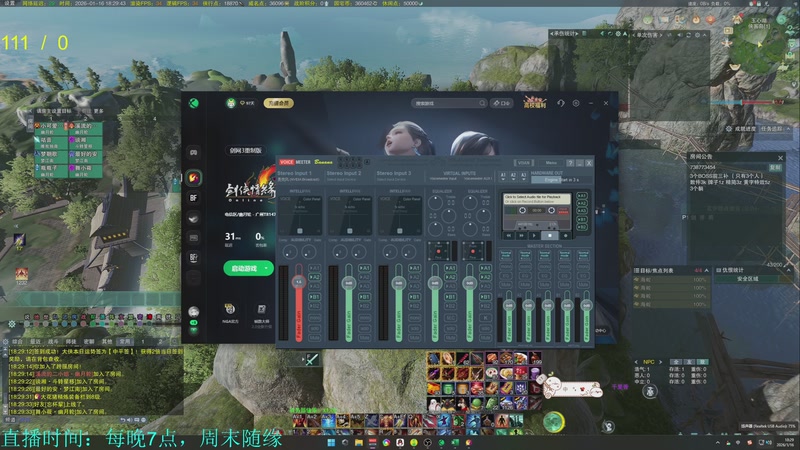Open hardware out A2 device dropdown
Screen dimensions: 800x450
point(513,177)
